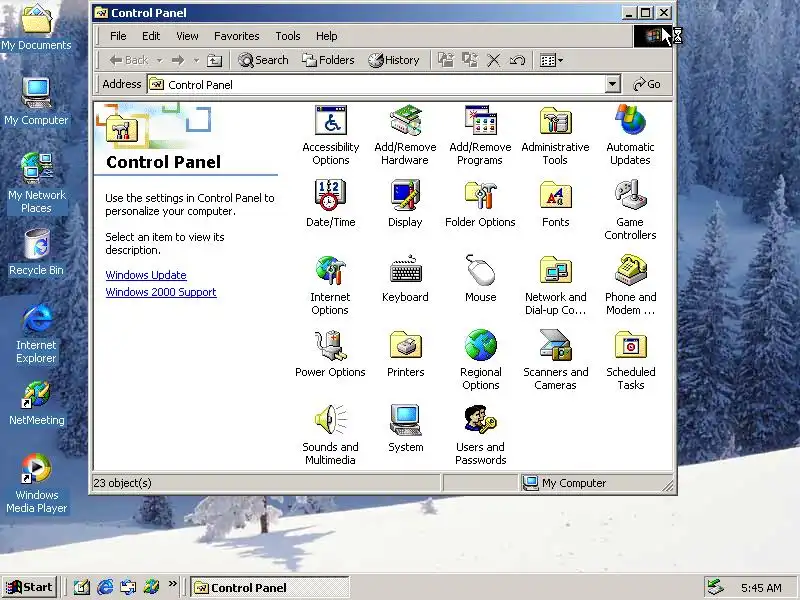The image size is (800, 600).
Task: Follow the Windows Update link
Action: [146, 275]
